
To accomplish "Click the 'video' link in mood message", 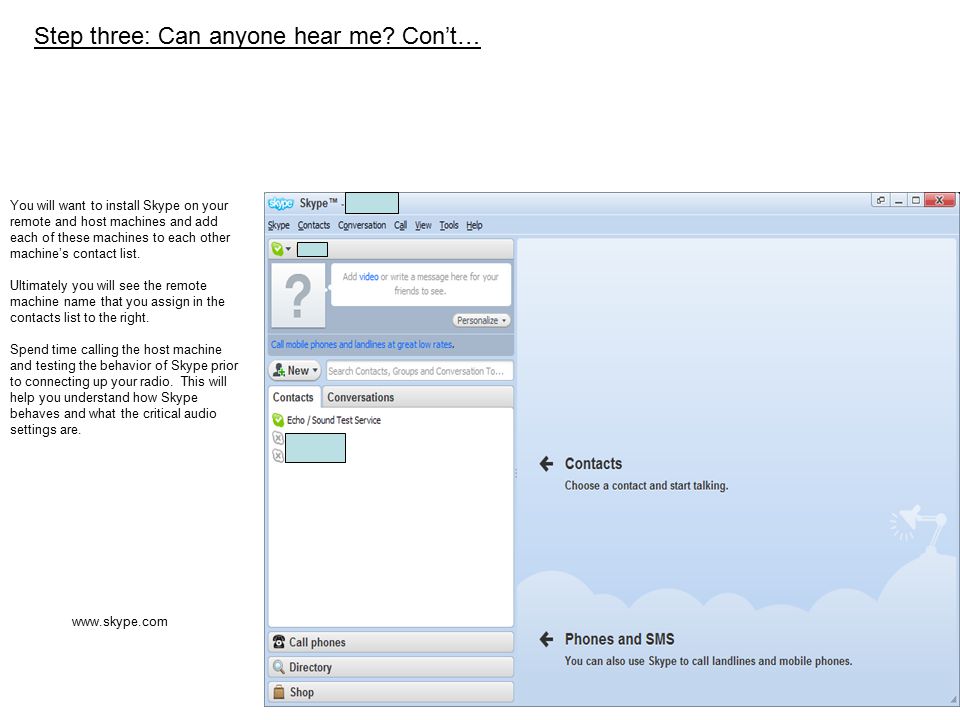I will (369, 277).
